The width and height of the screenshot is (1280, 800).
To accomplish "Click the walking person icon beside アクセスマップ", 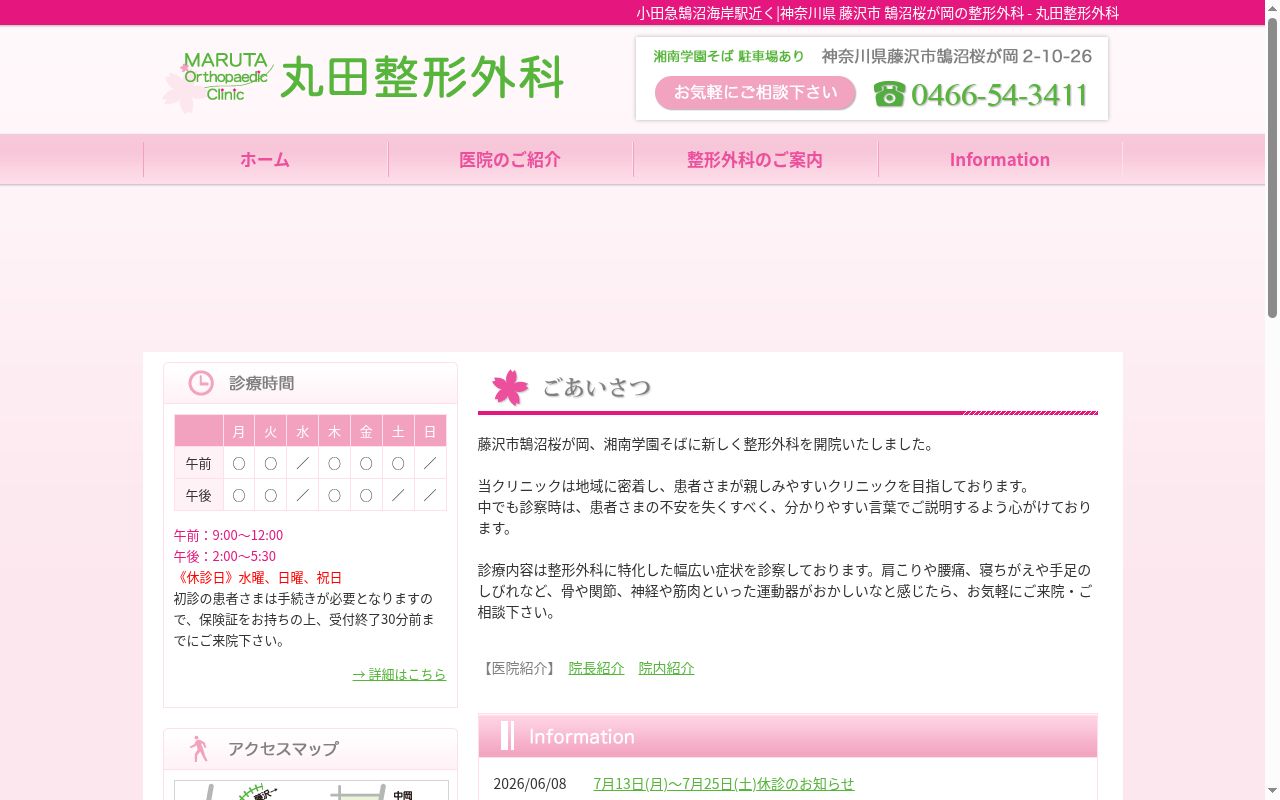I will pos(199,749).
